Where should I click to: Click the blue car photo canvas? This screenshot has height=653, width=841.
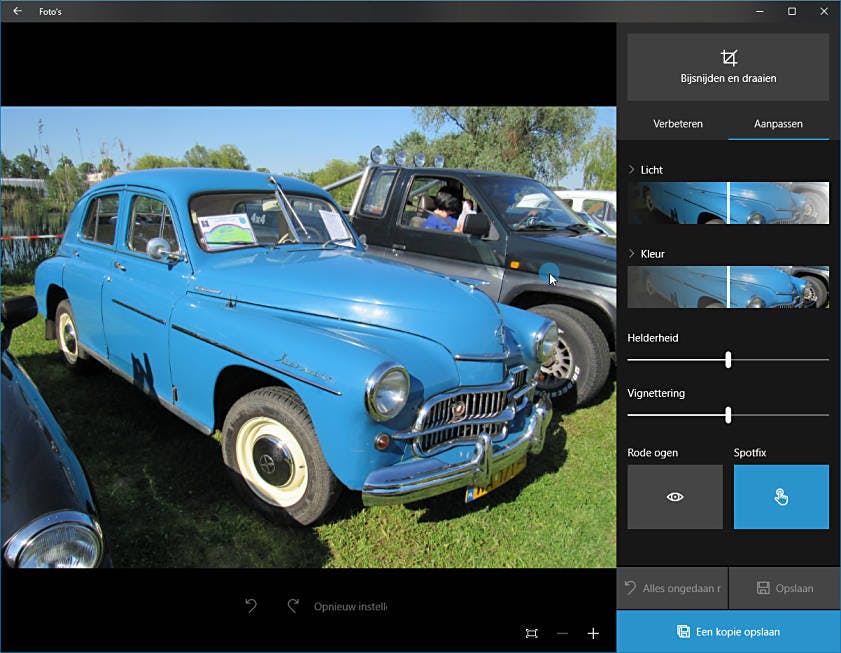coord(308,337)
